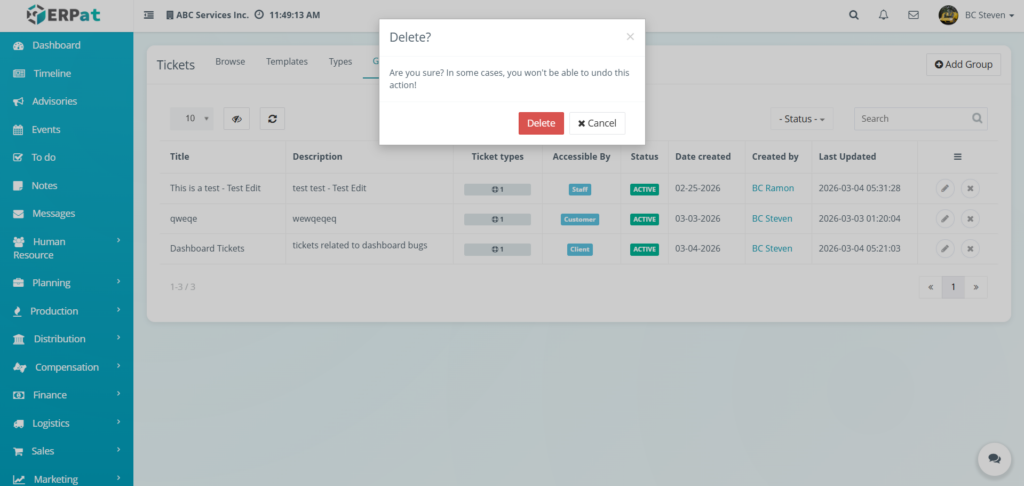Select page 1 in pagination
The image size is (1024, 486).
coord(953,287)
